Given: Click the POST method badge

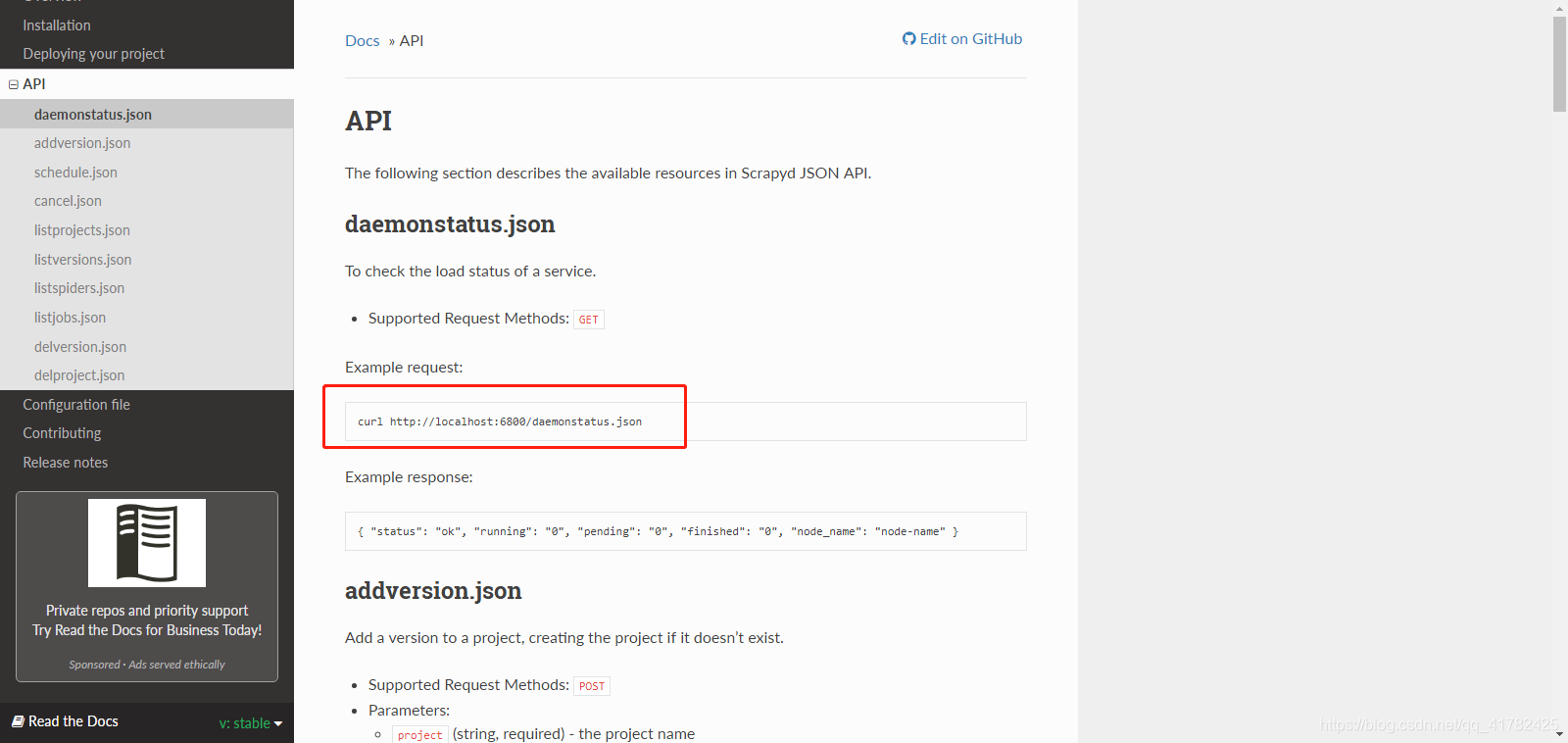Looking at the screenshot, I should click(592, 686).
